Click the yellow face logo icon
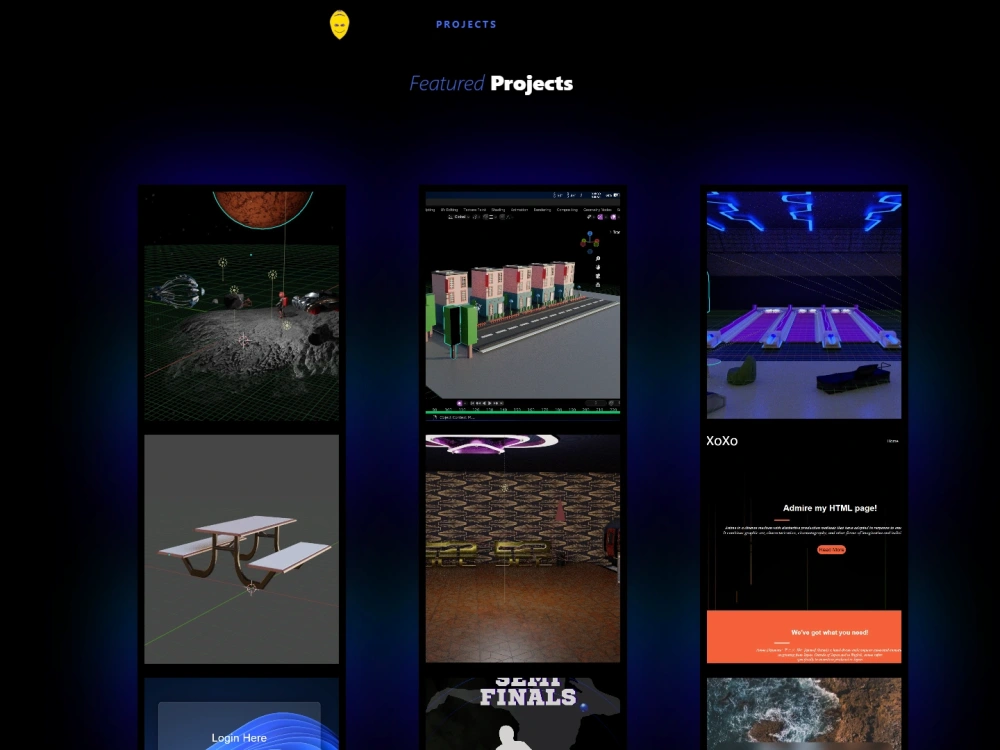1000x750 pixels. point(339,25)
